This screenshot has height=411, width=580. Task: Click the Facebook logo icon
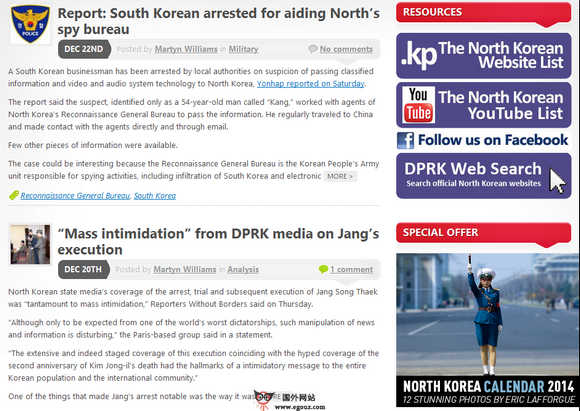tap(405, 141)
